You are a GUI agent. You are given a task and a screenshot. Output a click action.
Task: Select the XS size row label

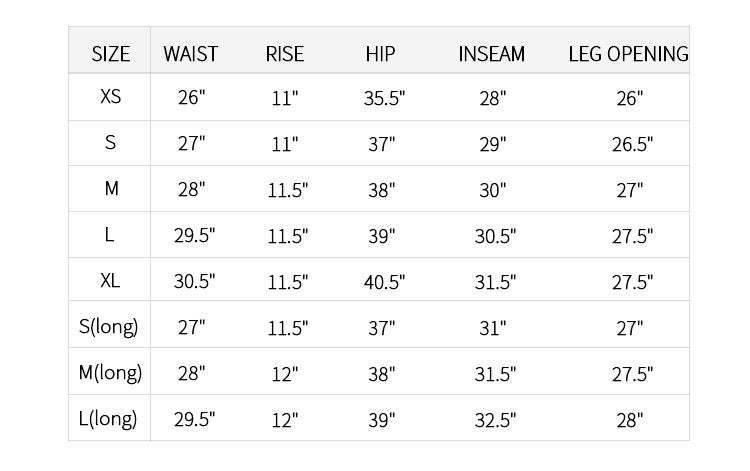[110, 98]
